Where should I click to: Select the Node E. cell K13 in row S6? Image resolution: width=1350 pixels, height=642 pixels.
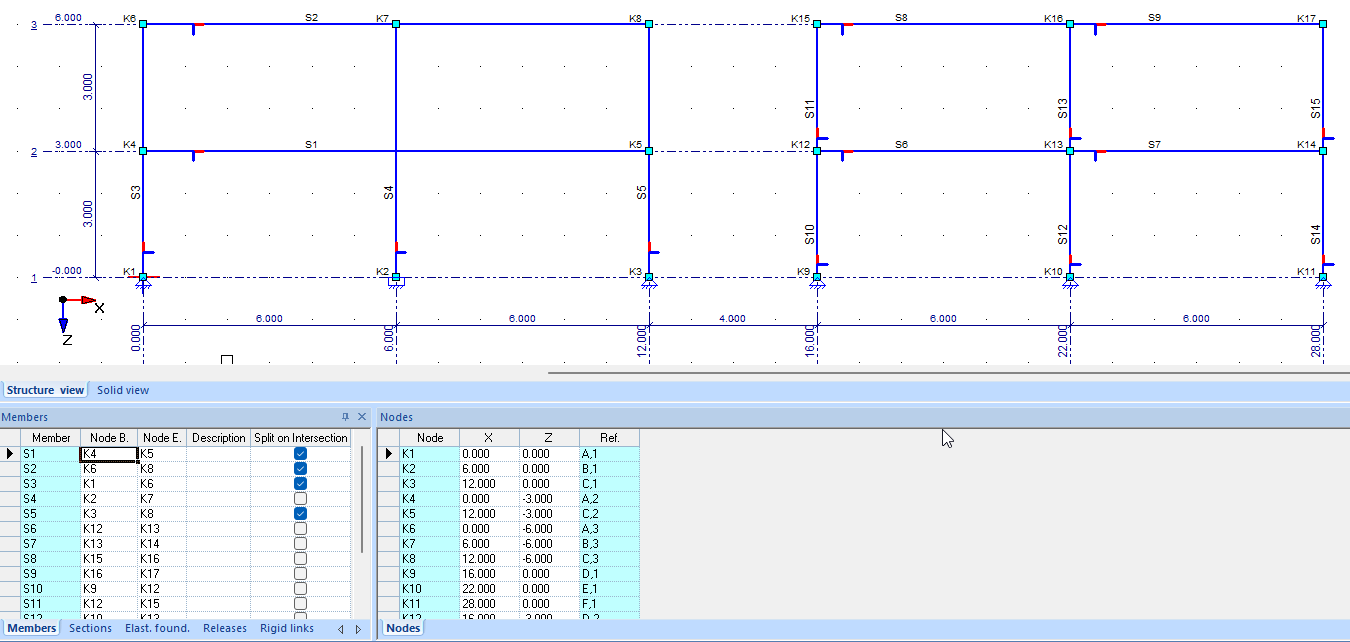click(x=162, y=529)
